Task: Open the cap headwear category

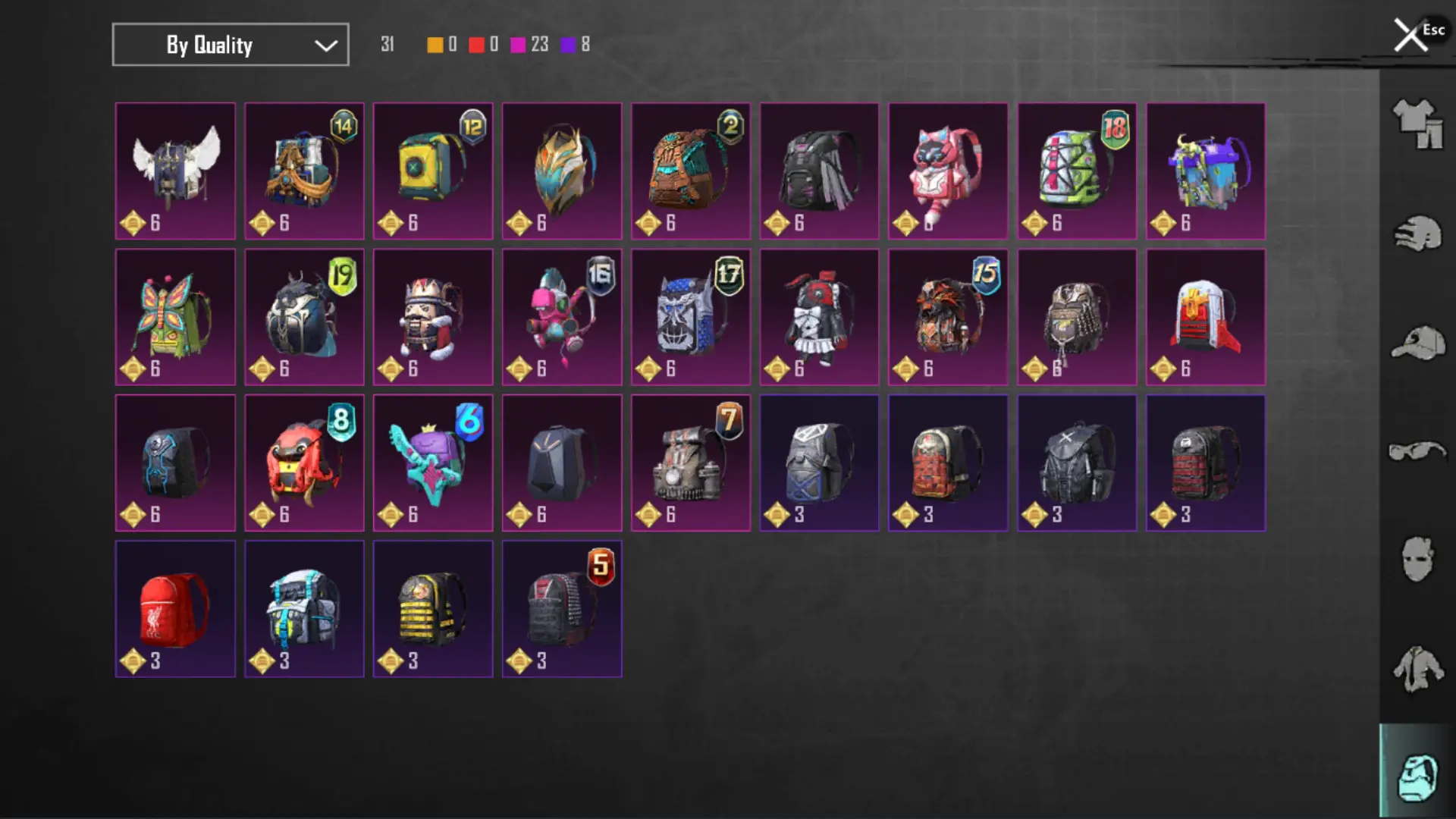Action: [1417, 343]
